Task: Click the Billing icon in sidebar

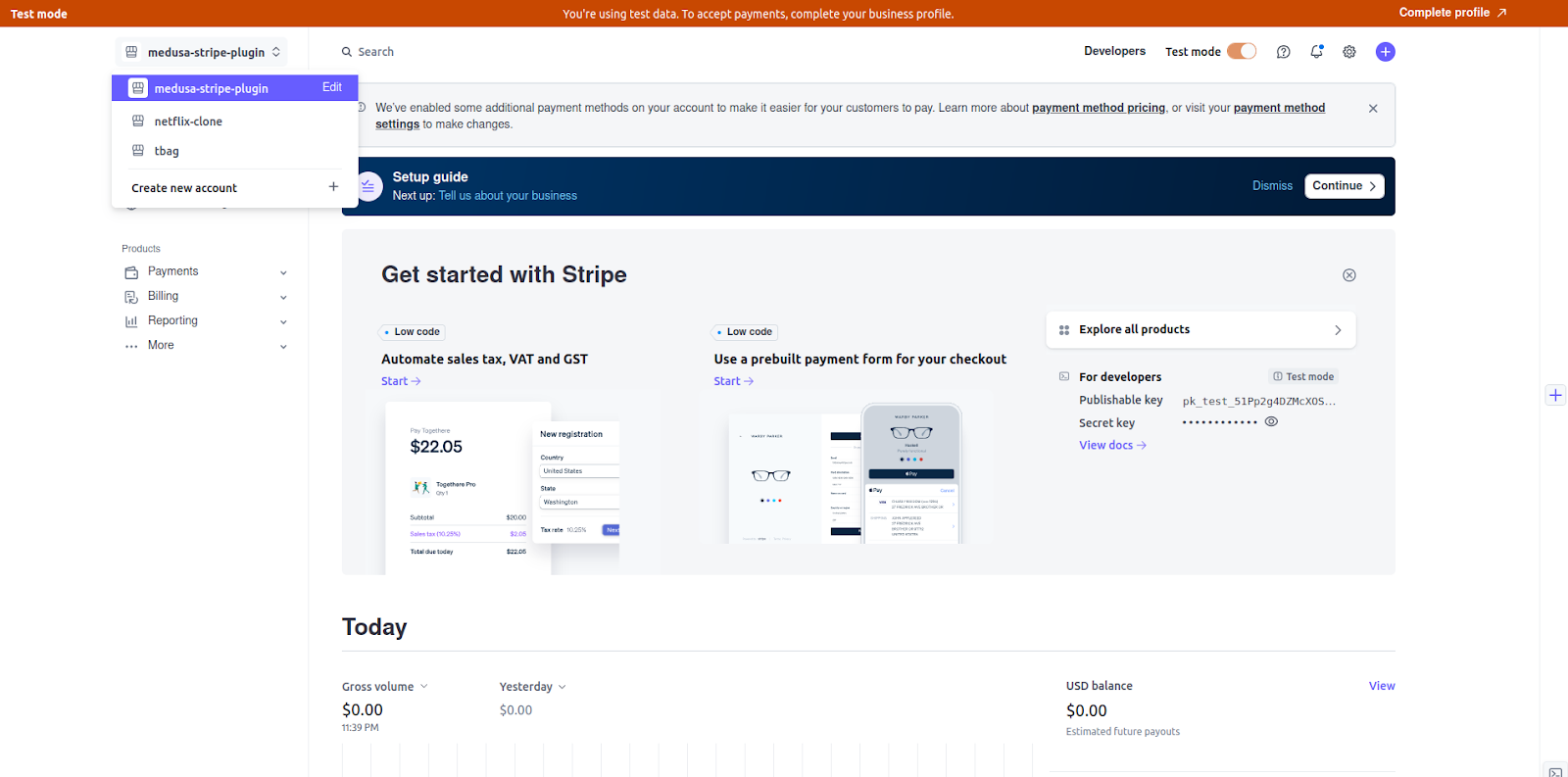Action: 131,297
